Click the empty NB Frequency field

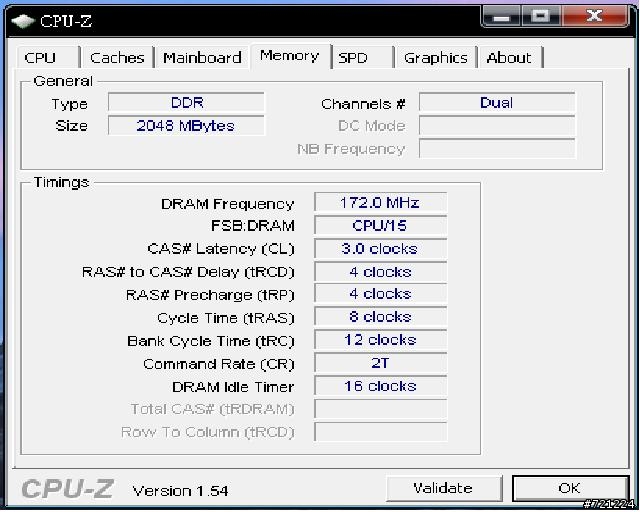point(497,149)
